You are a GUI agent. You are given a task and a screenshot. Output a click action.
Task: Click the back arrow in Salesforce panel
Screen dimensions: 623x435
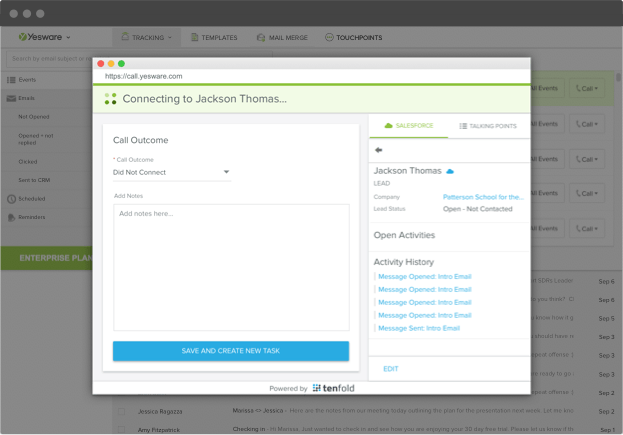379,150
